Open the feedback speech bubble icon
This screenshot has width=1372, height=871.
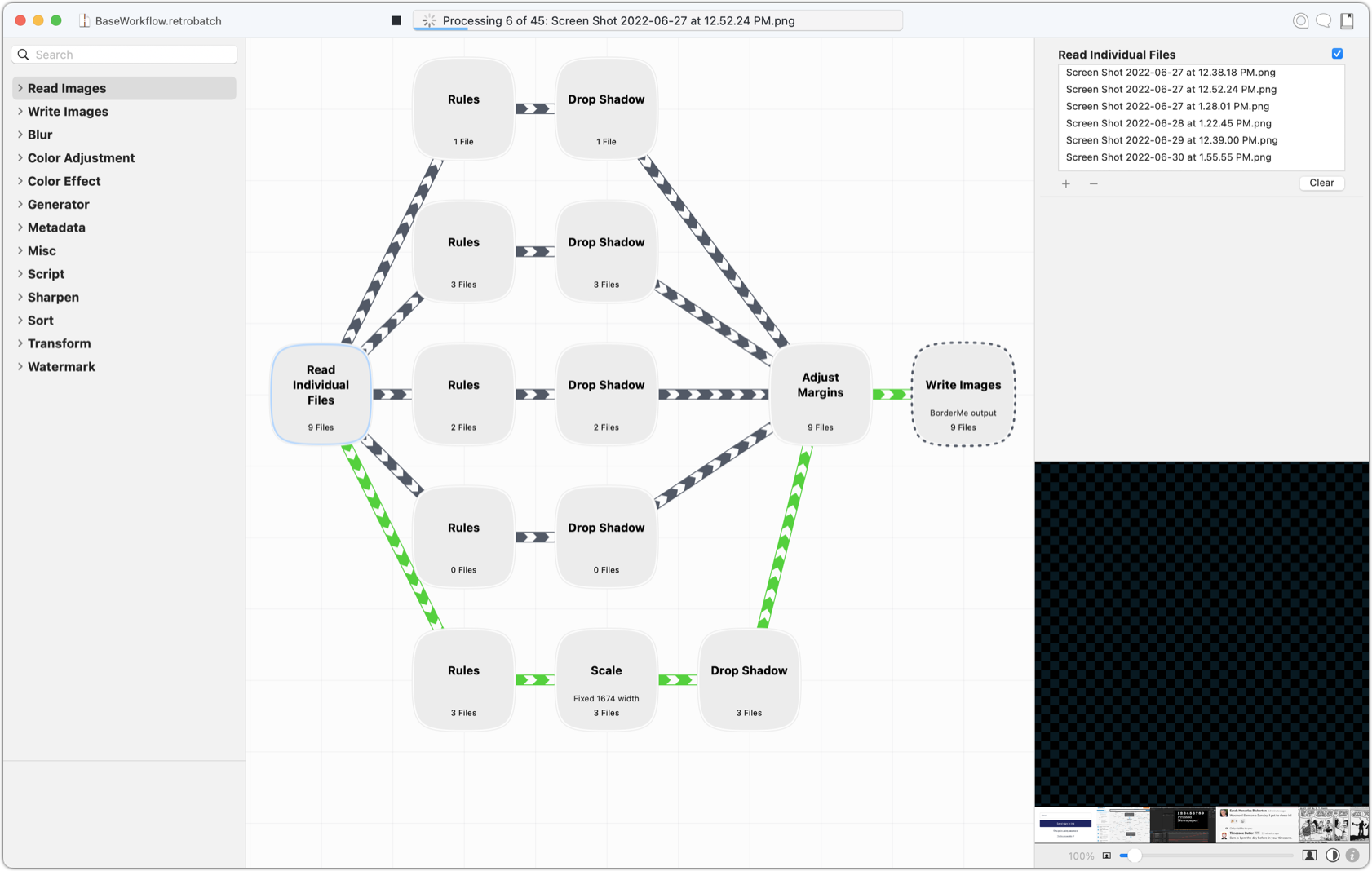pos(1322,20)
